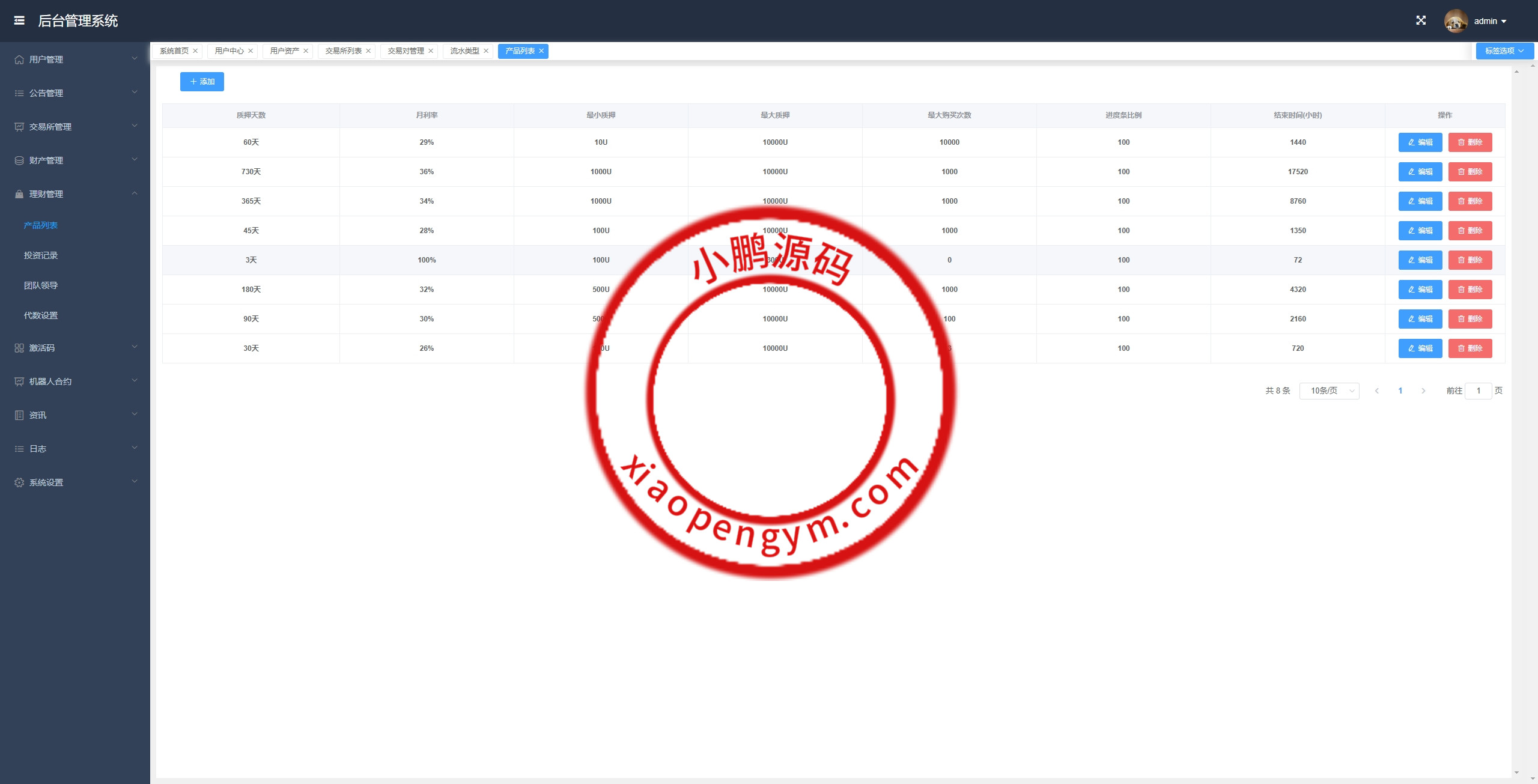Open the 标签选项 dropdown button

click(1504, 51)
